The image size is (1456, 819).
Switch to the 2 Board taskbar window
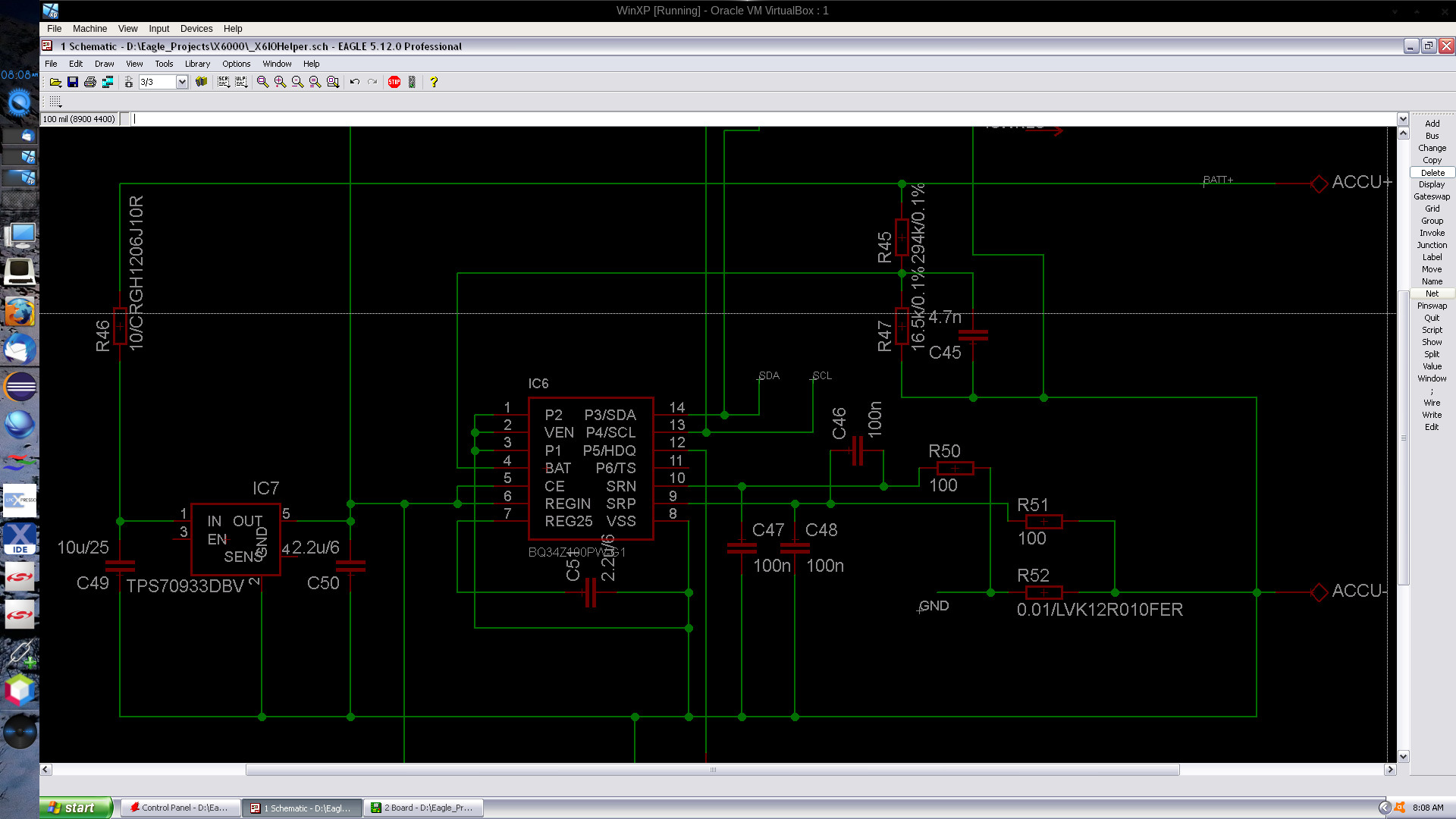point(423,808)
